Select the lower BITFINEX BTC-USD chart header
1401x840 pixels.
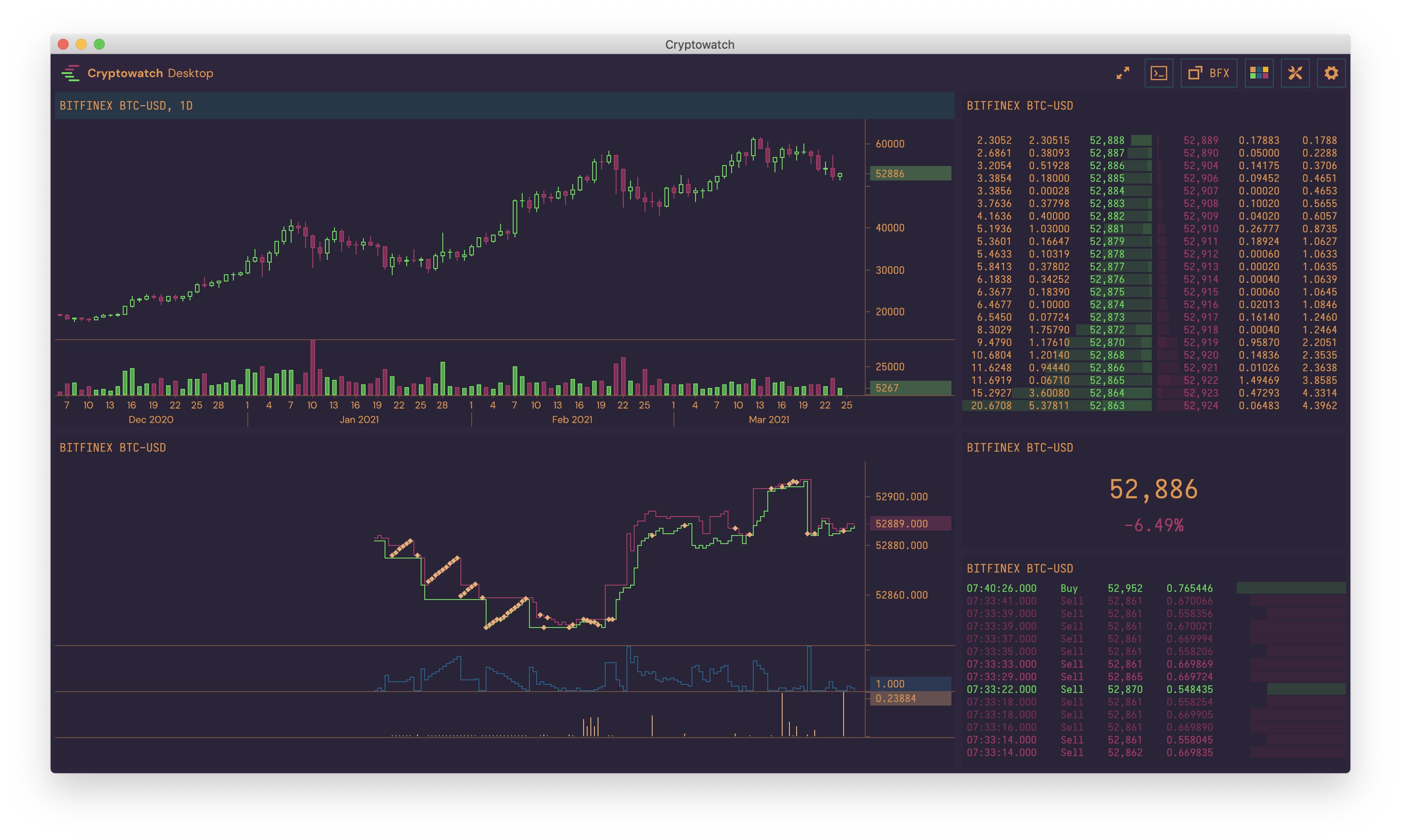[113, 448]
